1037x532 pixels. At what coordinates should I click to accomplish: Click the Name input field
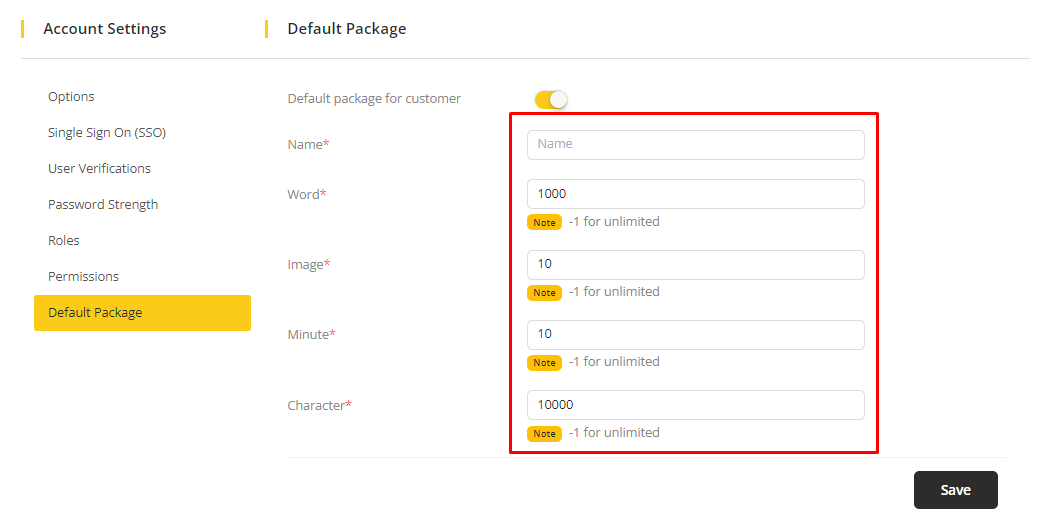695,144
